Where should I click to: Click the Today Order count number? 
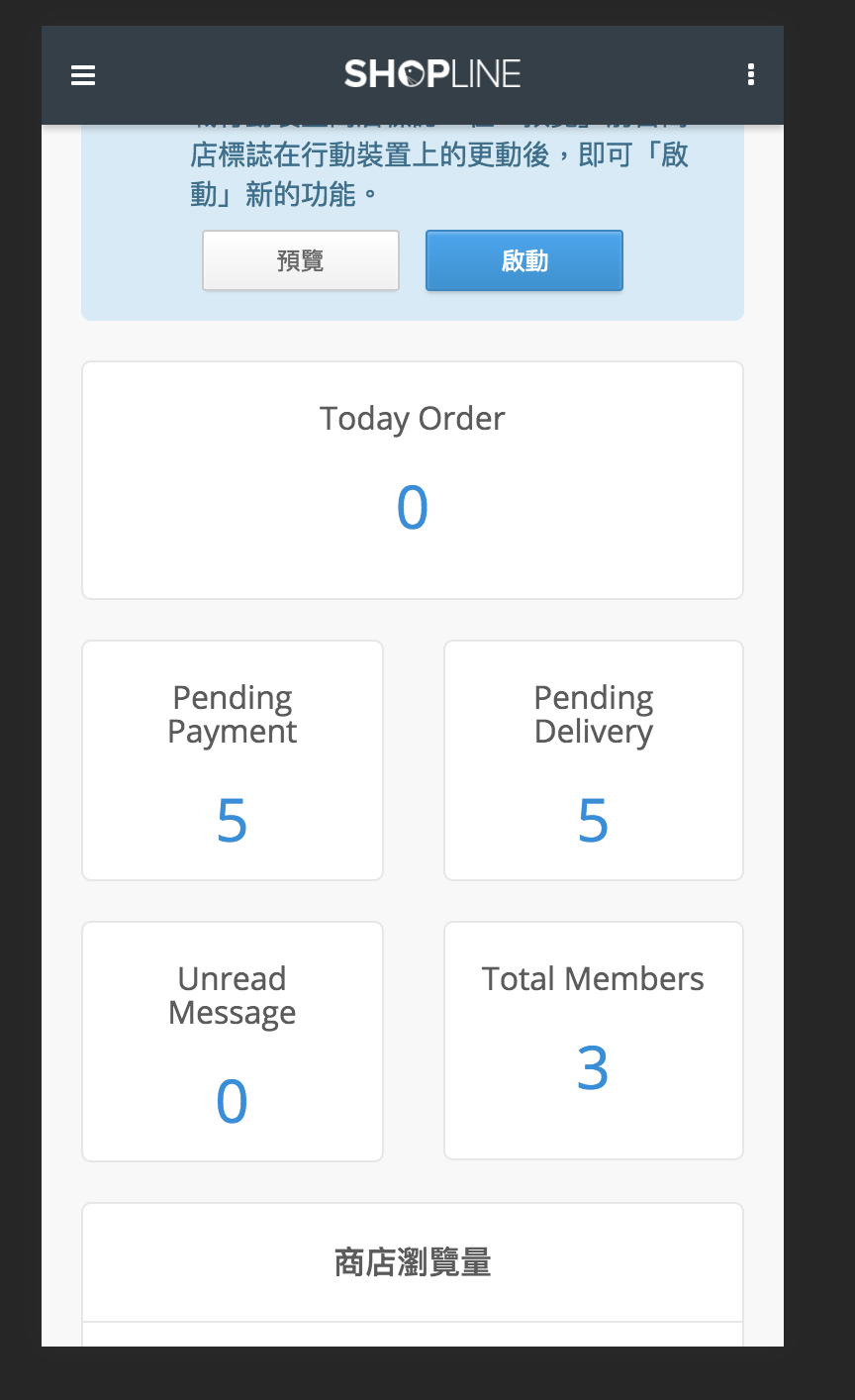coord(412,508)
